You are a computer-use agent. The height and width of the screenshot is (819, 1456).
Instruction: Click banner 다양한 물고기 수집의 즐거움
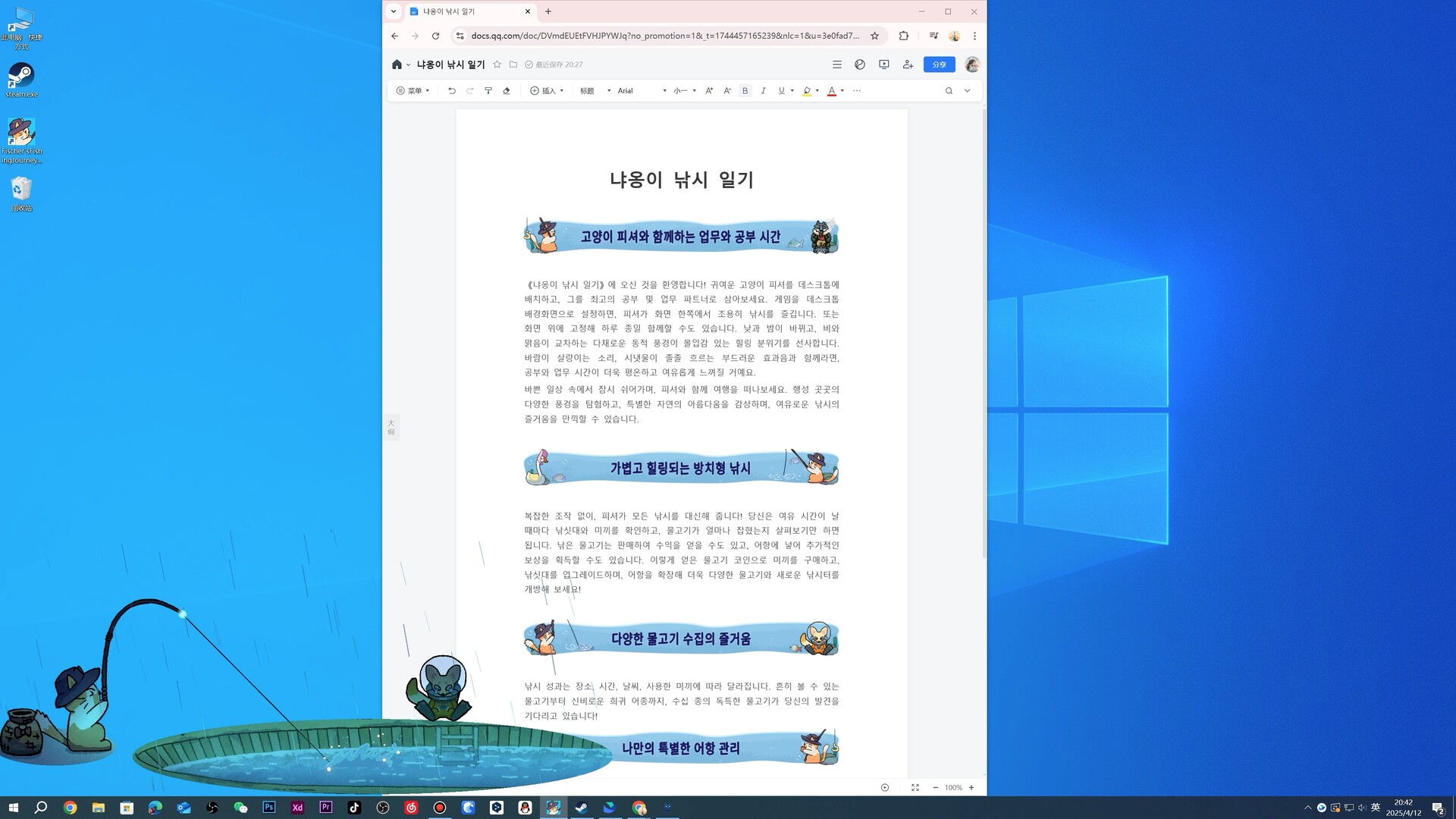point(681,639)
